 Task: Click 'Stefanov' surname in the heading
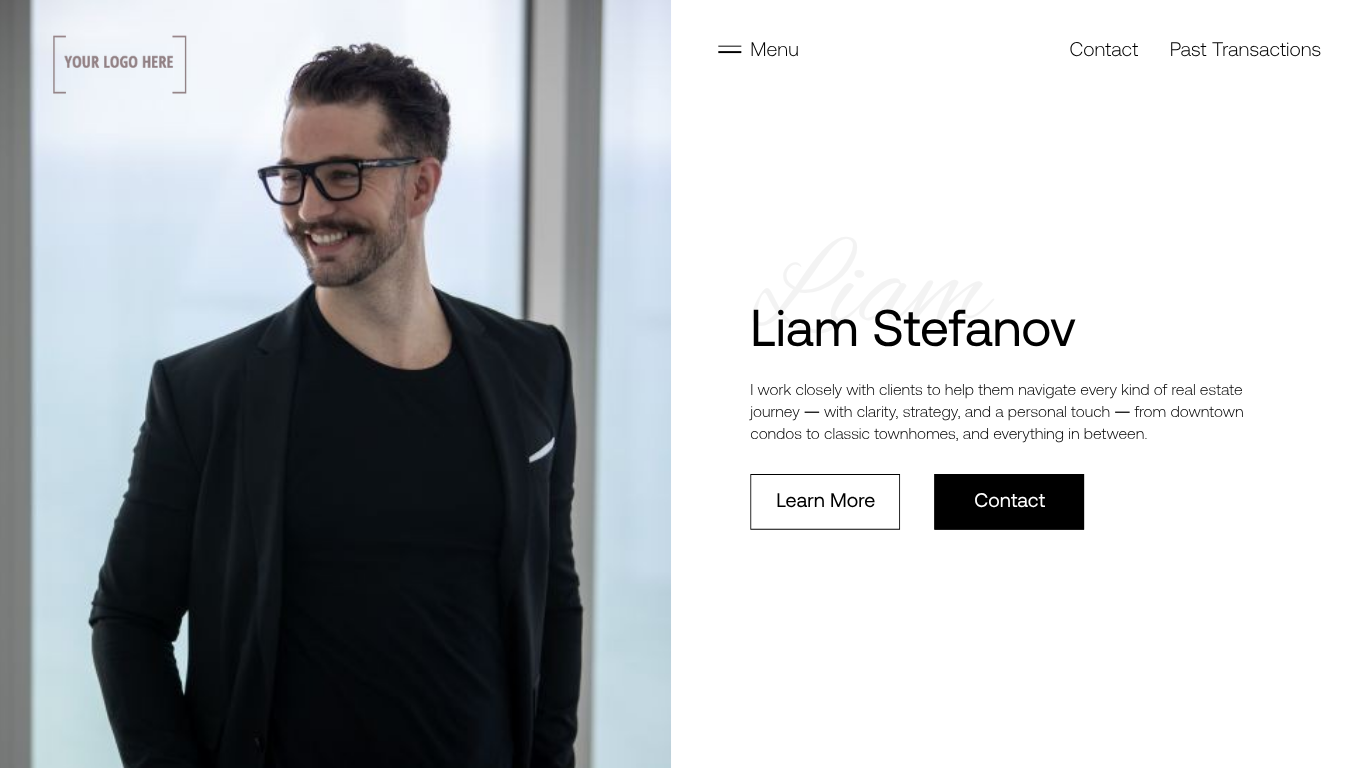point(974,329)
